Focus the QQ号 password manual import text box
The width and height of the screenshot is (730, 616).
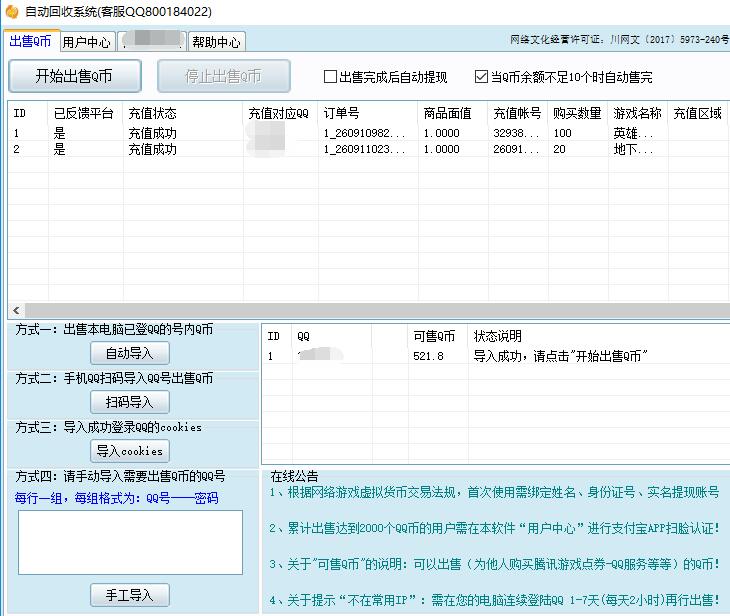tap(130, 542)
